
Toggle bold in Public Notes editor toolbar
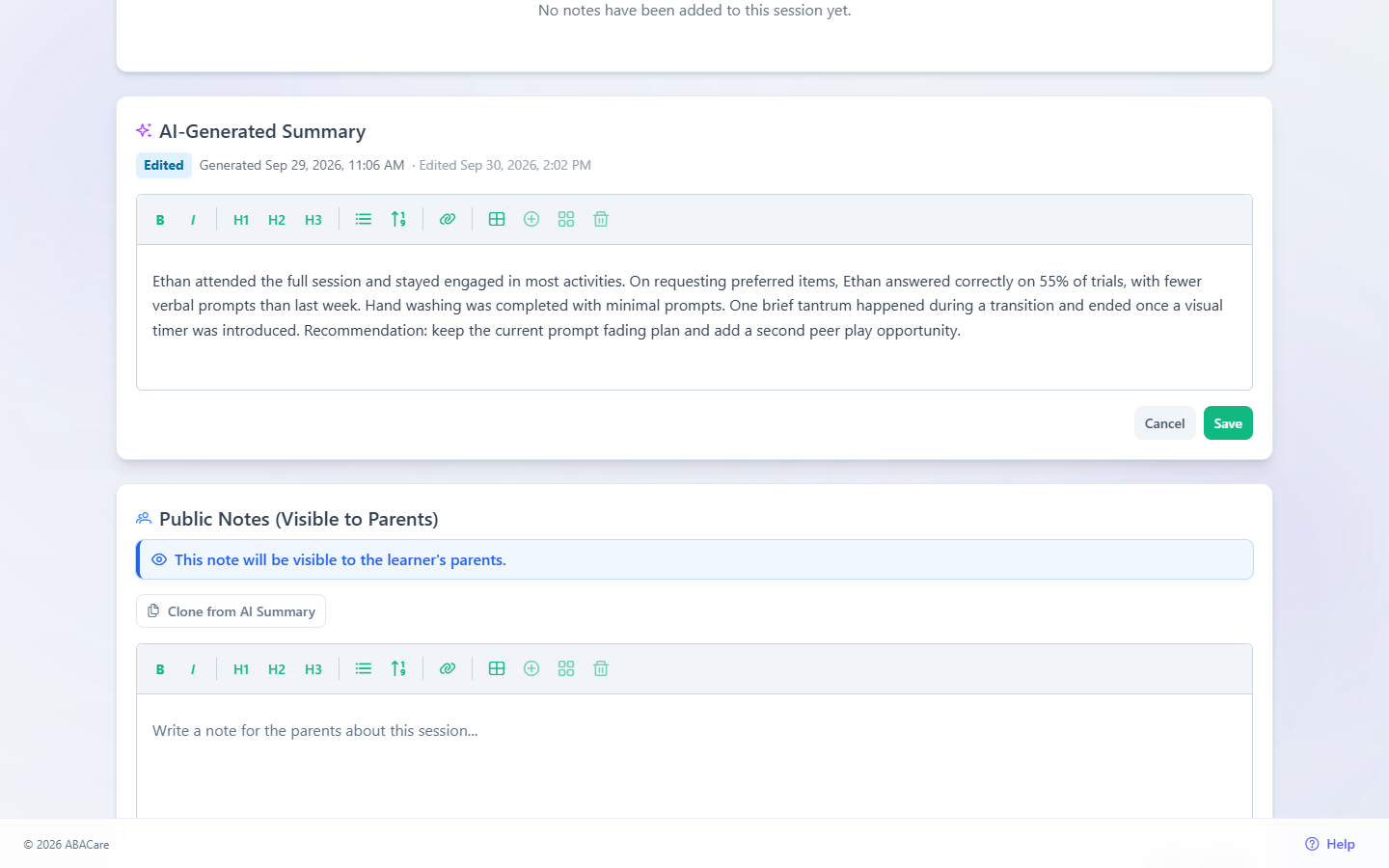(160, 669)
